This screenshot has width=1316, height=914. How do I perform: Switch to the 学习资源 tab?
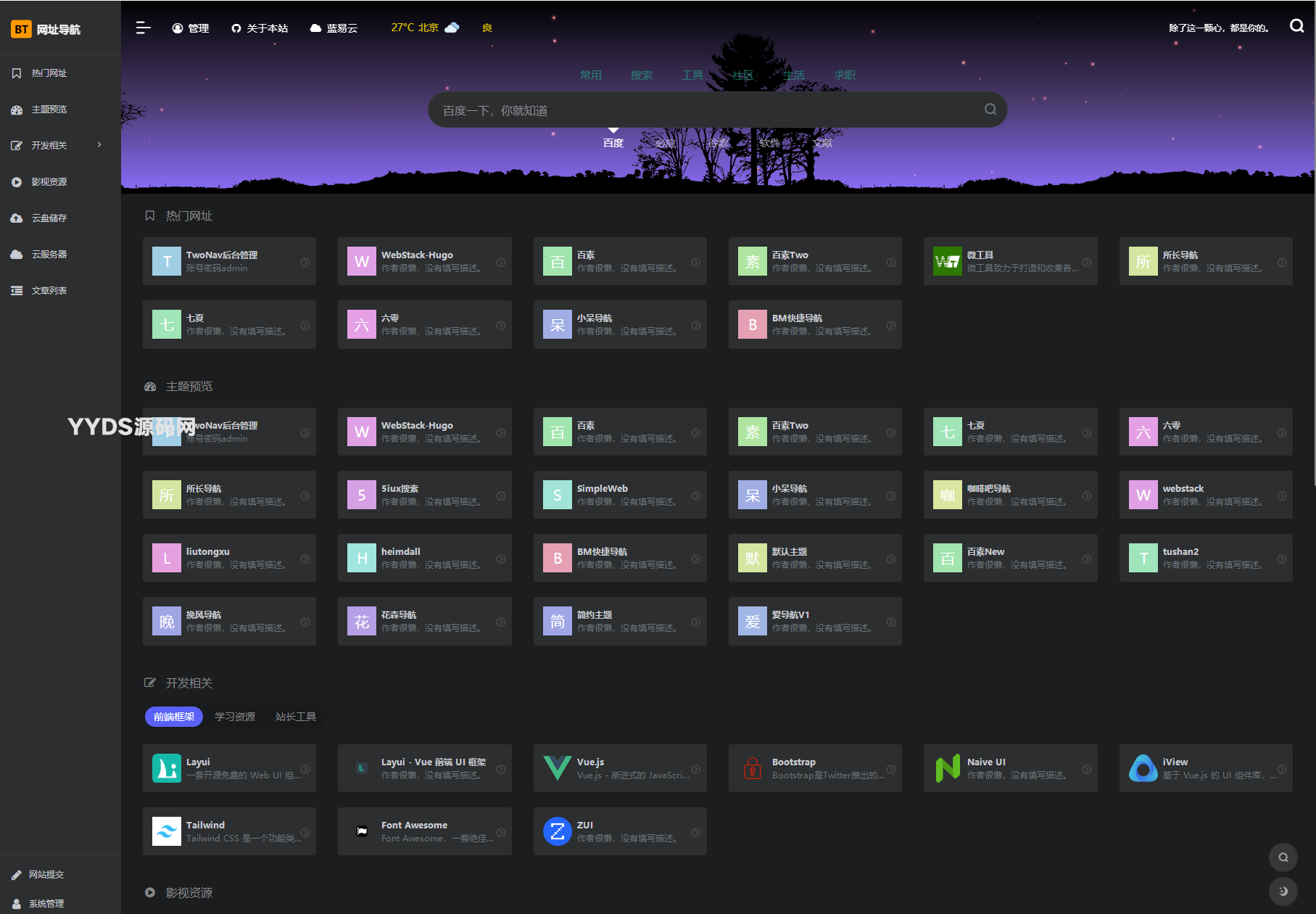(235, 717)
